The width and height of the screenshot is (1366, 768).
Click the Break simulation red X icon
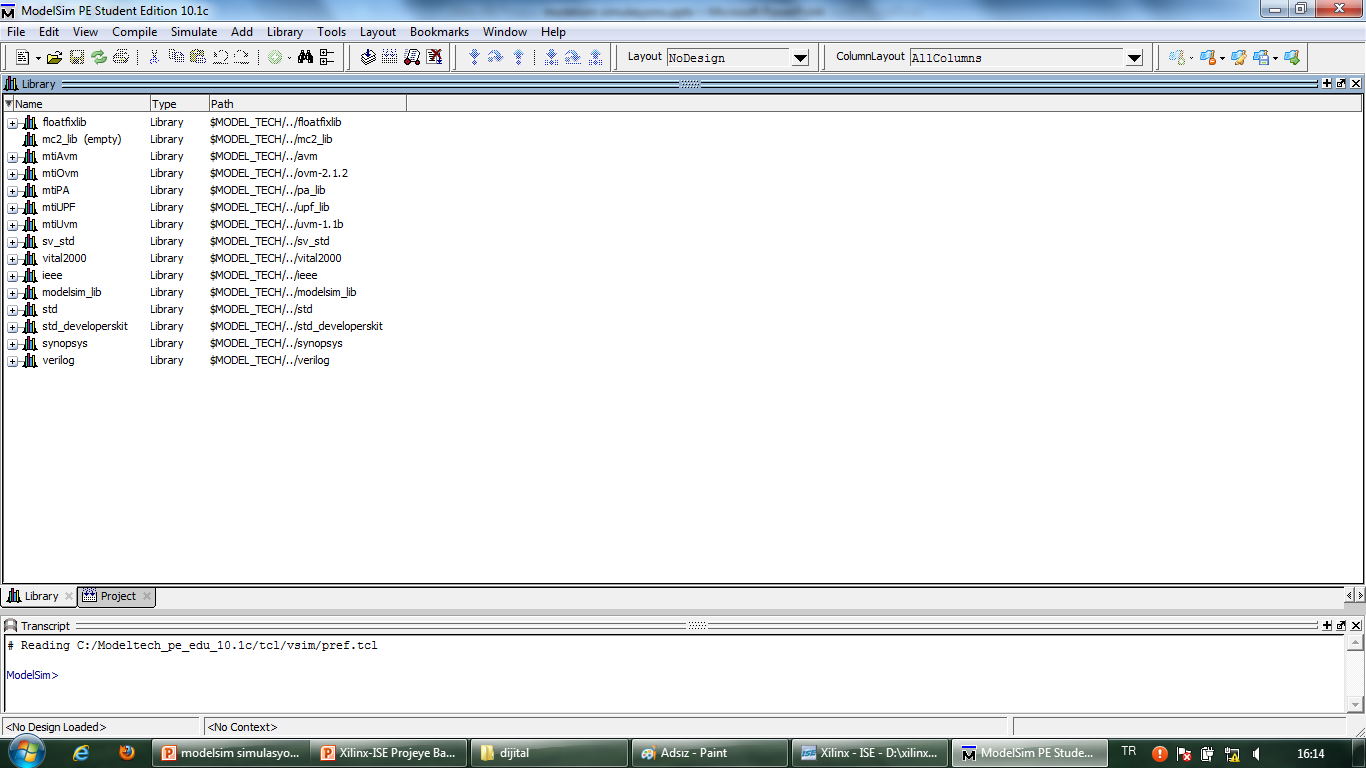pos(434,57)
